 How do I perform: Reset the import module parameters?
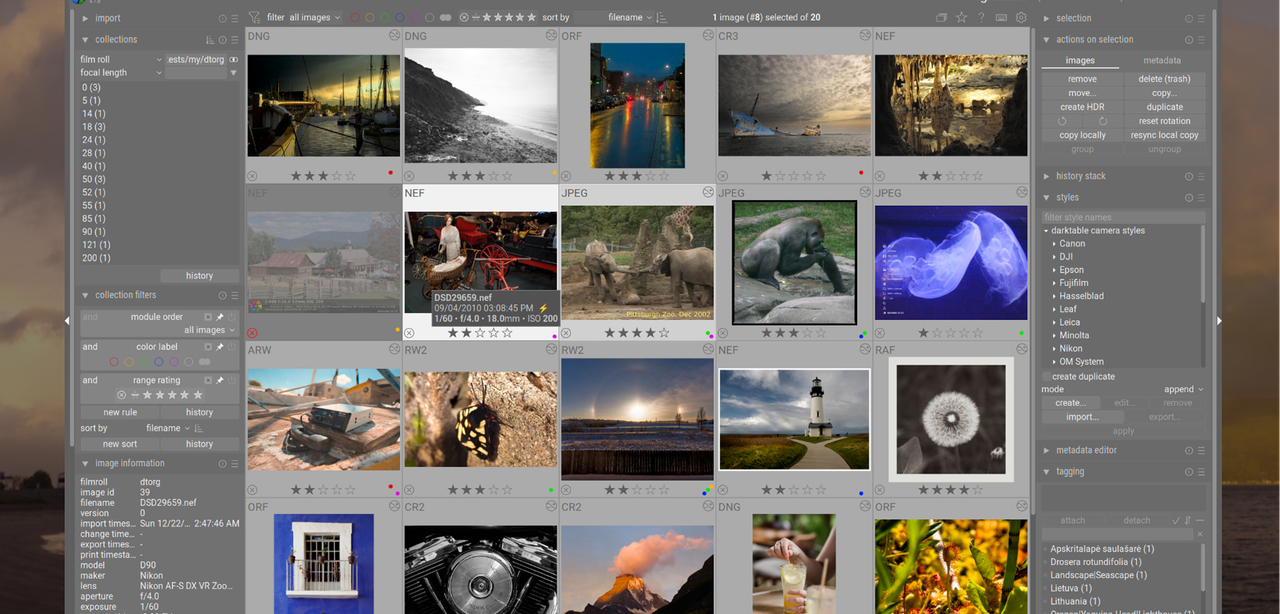223,18
